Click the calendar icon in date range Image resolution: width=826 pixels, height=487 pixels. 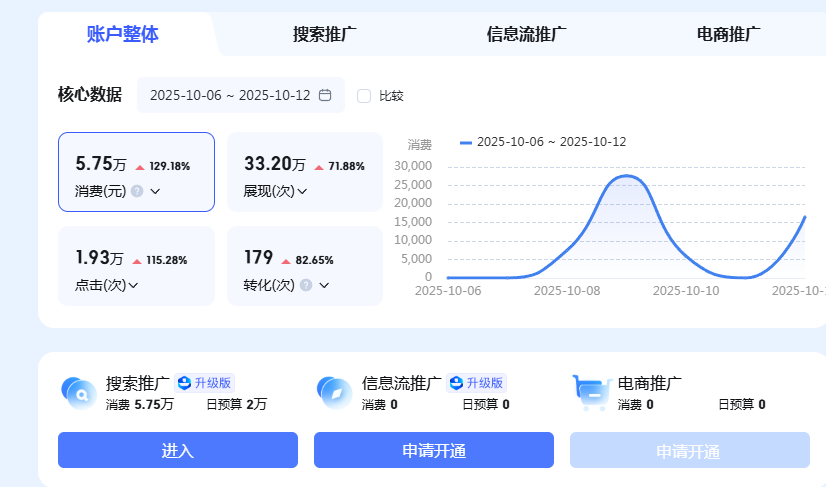(x=325, y=96)
